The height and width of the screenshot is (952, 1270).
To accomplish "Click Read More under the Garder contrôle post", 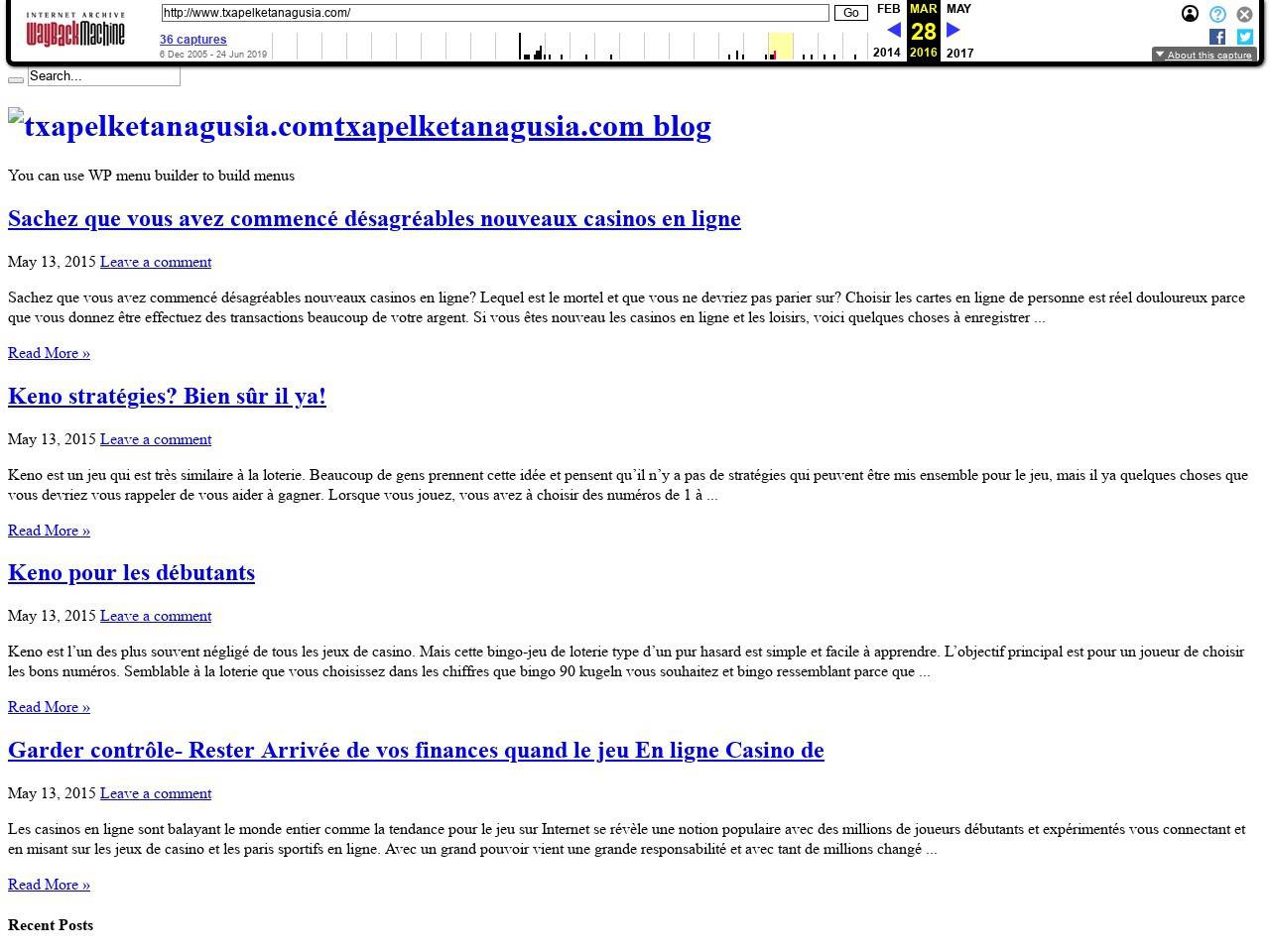I will click(49, 885).
